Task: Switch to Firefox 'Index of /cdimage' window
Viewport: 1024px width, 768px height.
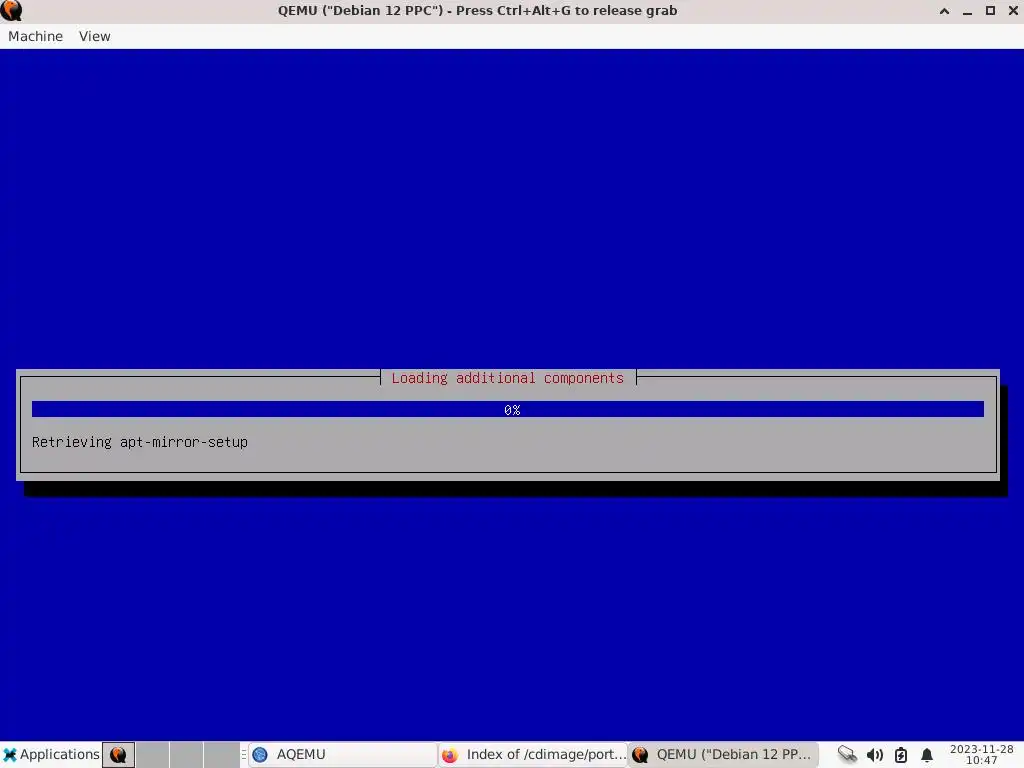Action: pos(533,755)
